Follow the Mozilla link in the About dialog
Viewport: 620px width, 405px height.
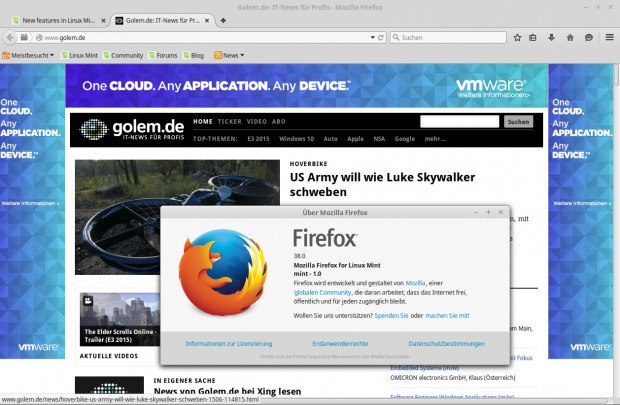pyautogui.click(x=415, y=283)
